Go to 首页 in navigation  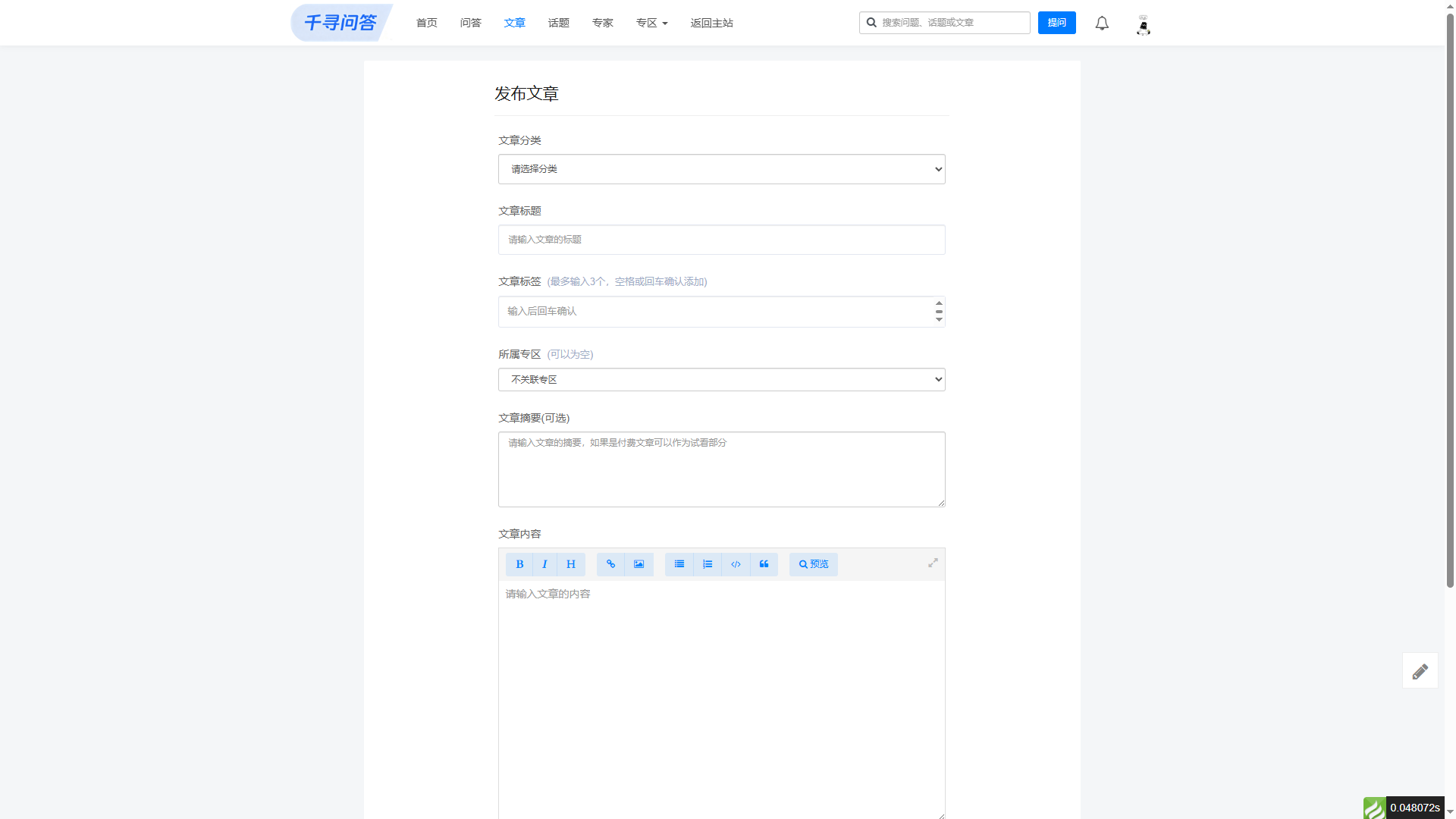tap(427, 23)
